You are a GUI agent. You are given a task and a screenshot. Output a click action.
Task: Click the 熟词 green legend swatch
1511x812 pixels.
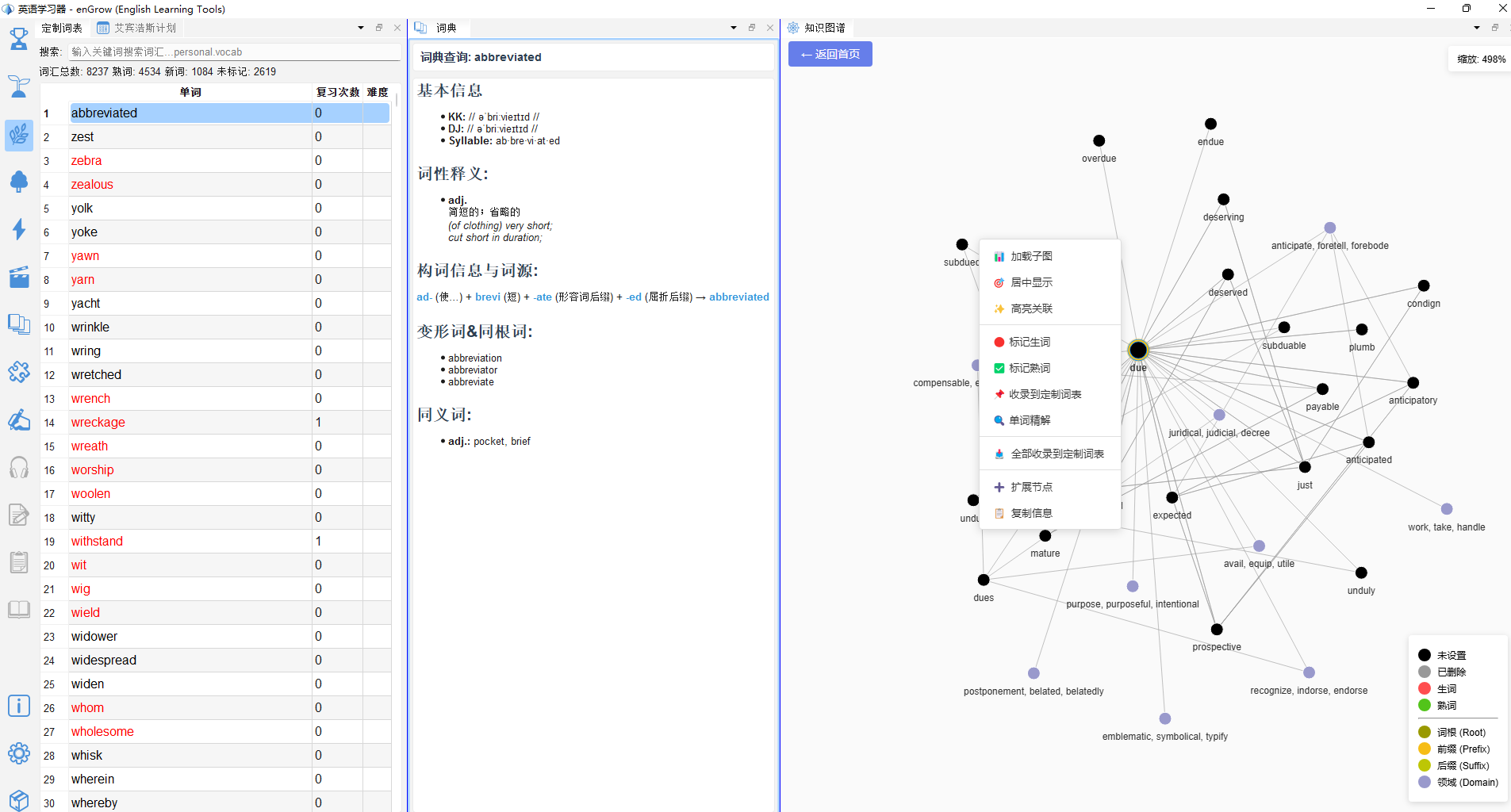point(1425,705)
